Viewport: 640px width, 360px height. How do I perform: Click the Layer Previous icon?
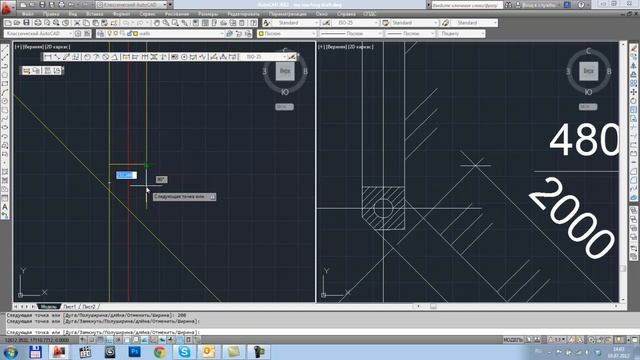(x=239, y=33)
